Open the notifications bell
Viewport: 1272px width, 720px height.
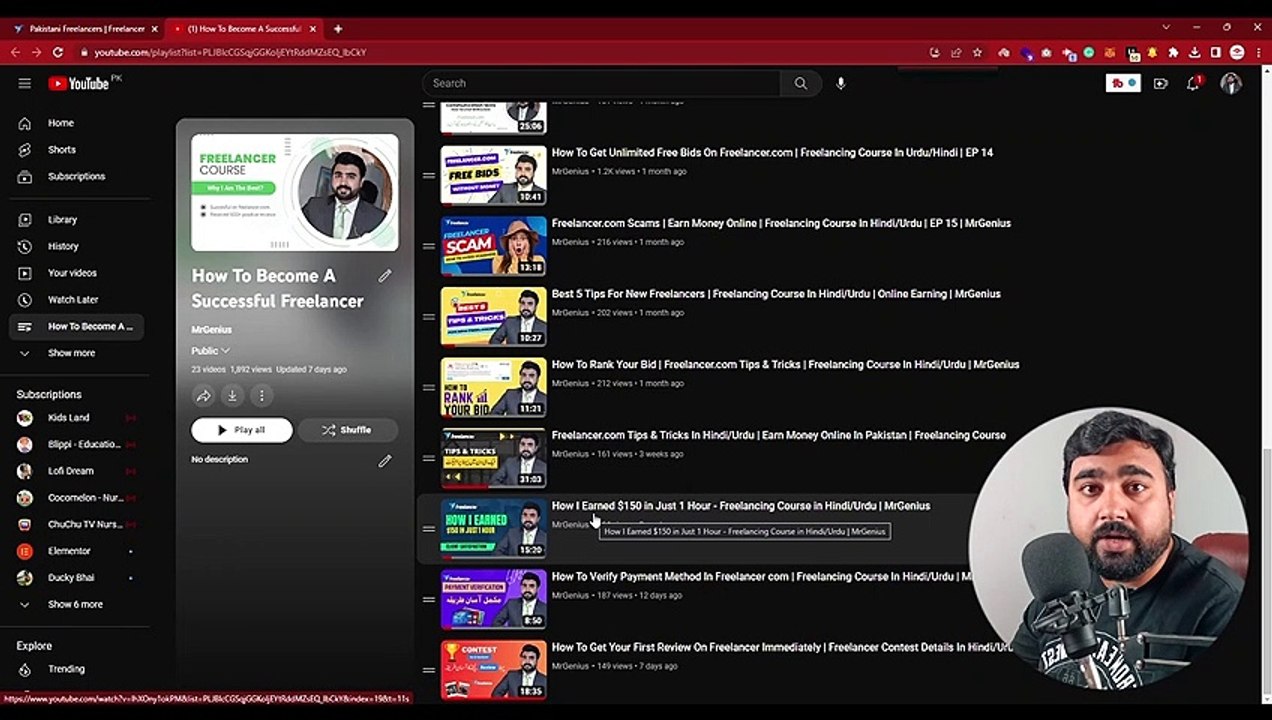[1193, 84]
